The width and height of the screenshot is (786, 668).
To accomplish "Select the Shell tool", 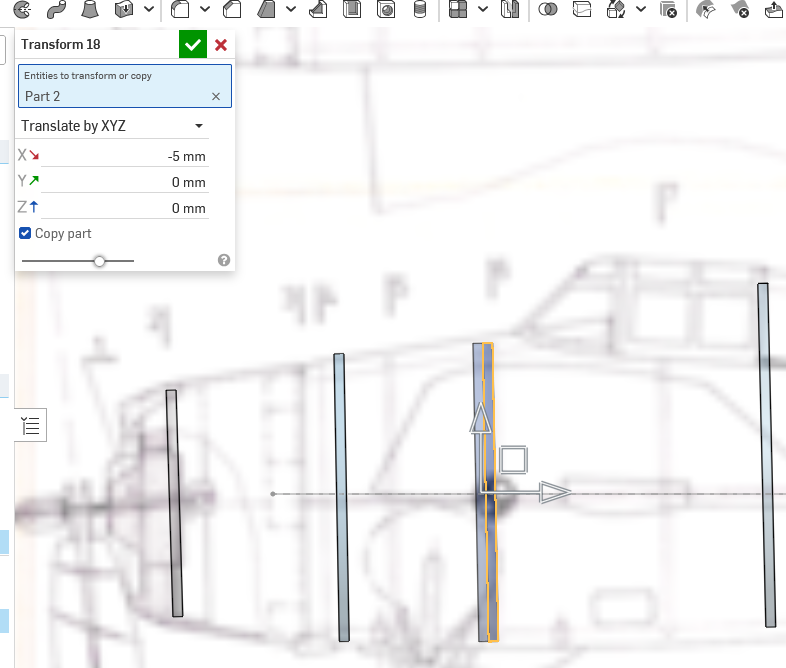I will point(352,9).
